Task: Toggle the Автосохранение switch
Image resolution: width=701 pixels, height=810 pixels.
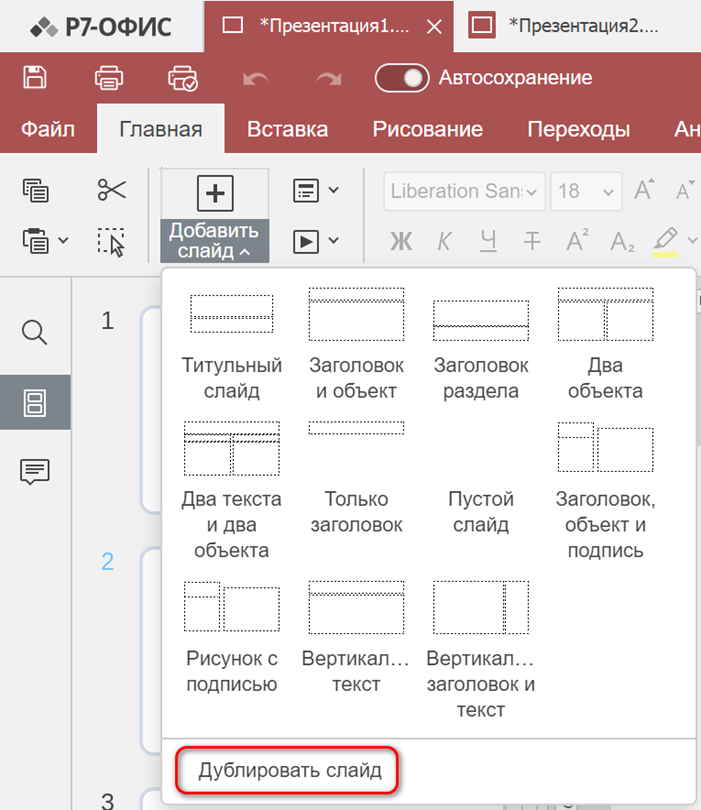Action: 402,78
